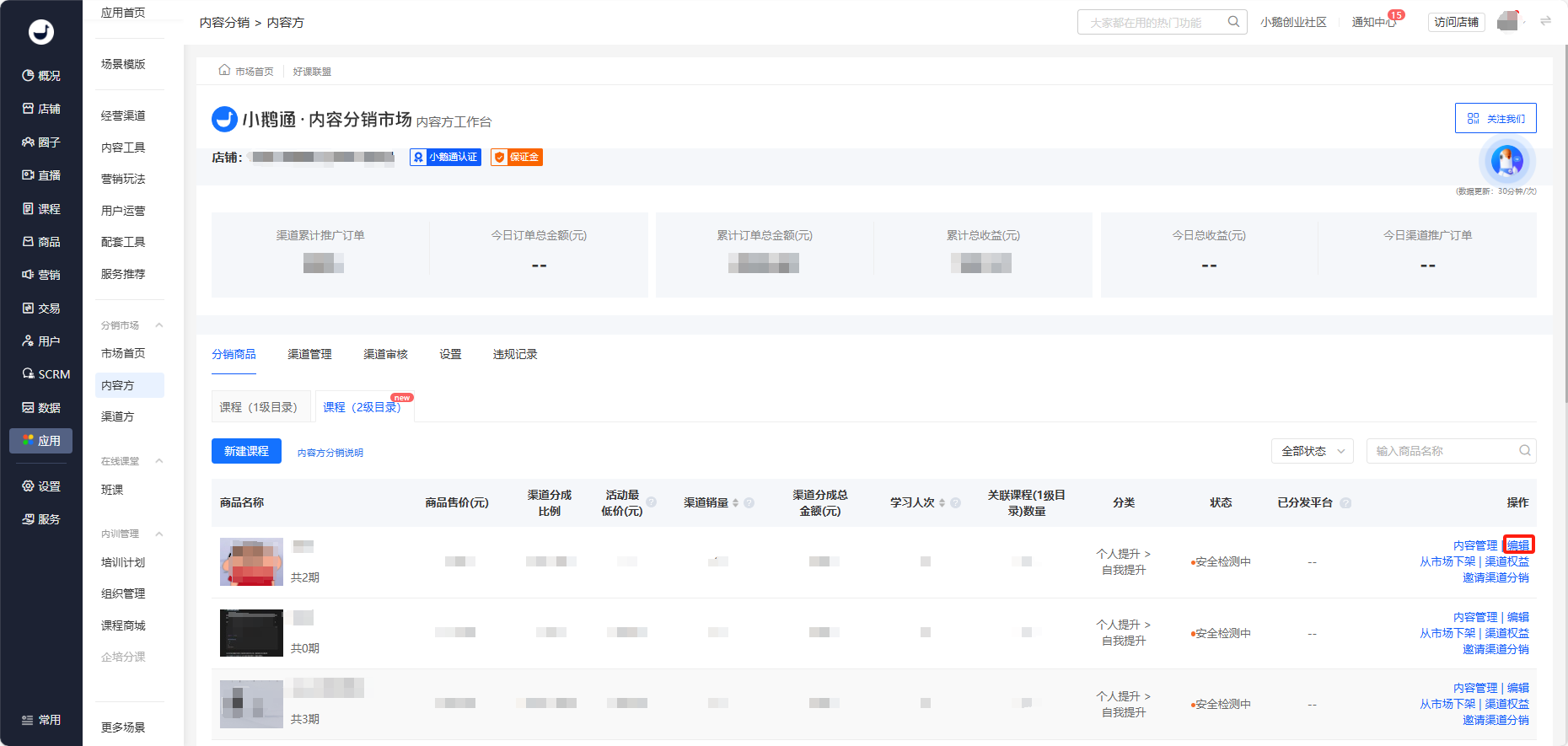Switch to the 渠道审核 tab

(x=385, y=354)
